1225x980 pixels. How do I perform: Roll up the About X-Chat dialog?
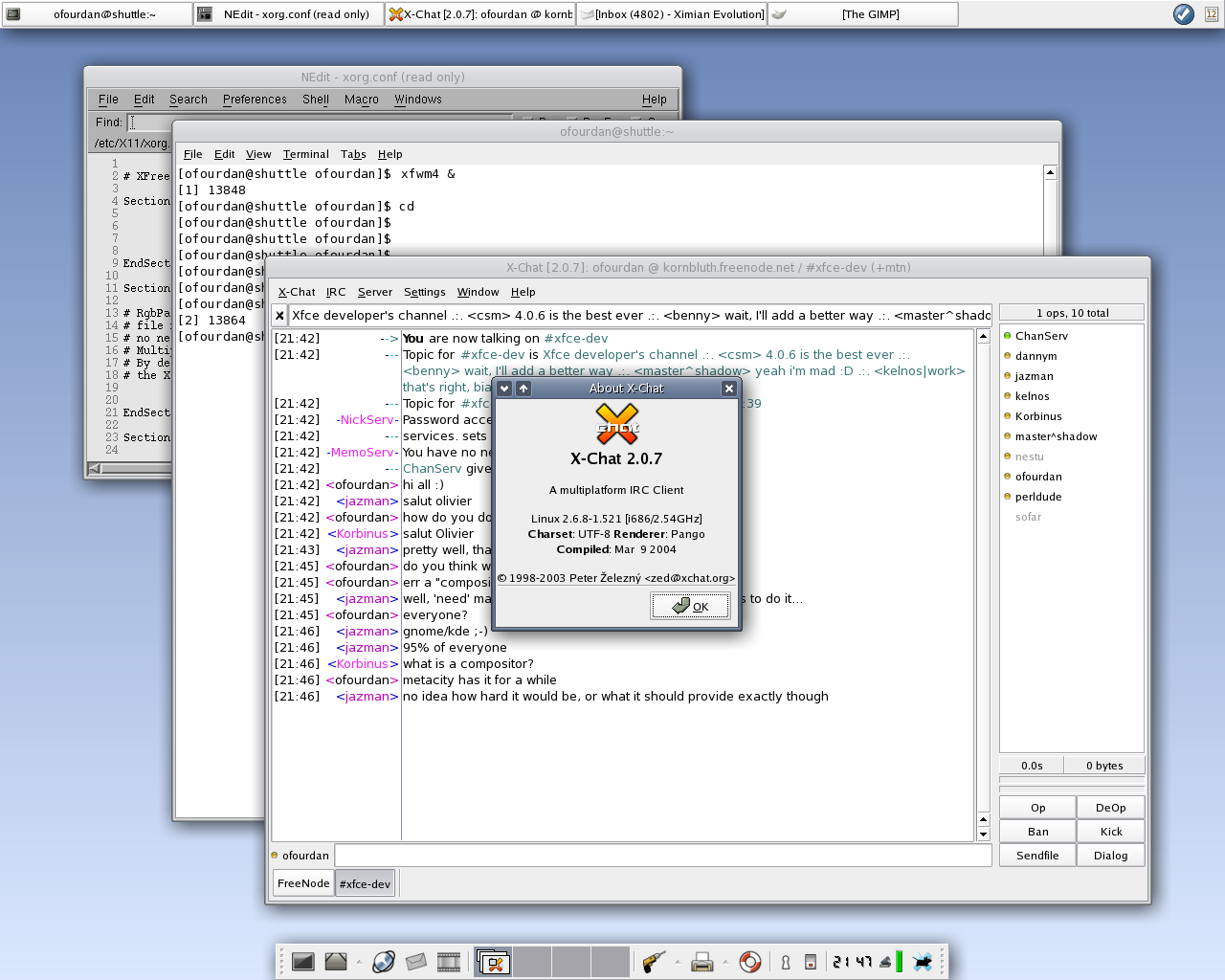coord(523,389)
